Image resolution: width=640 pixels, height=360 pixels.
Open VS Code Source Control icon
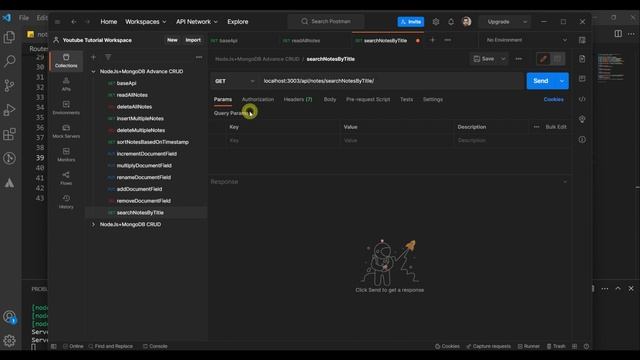tap(9, 85)
